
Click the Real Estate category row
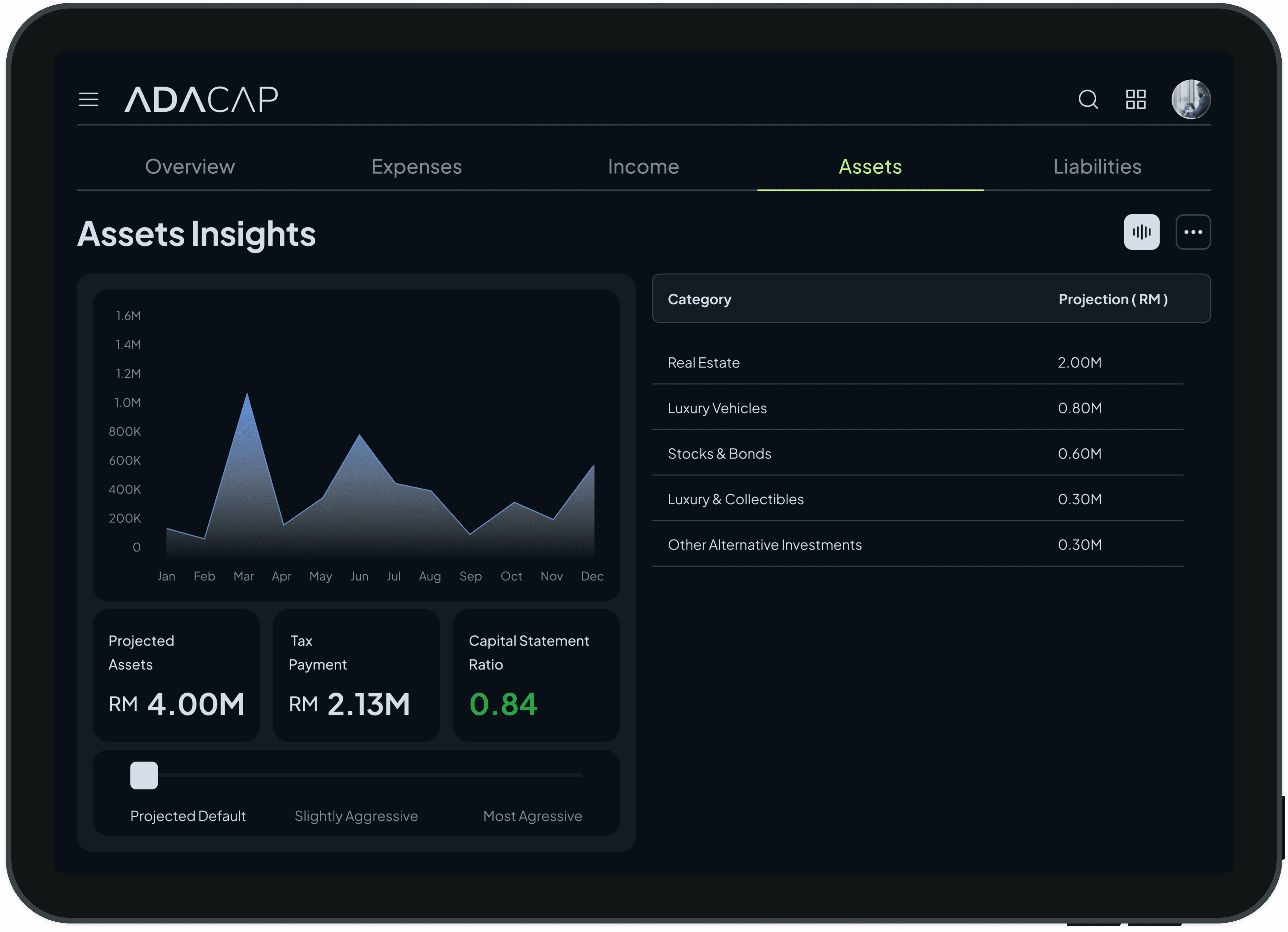tap(917, 362)
